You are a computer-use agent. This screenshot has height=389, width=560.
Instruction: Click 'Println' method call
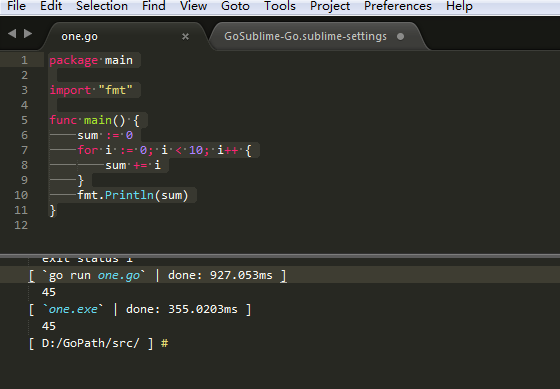point(129,195)
